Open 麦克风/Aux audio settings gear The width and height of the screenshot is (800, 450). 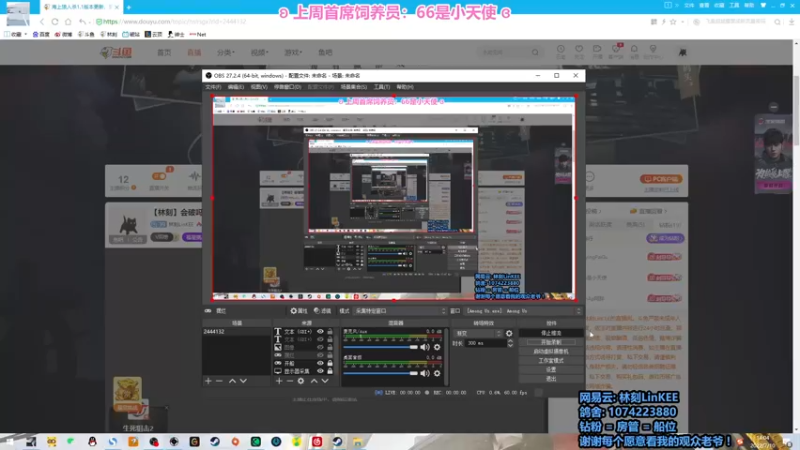tap(437, 347)
